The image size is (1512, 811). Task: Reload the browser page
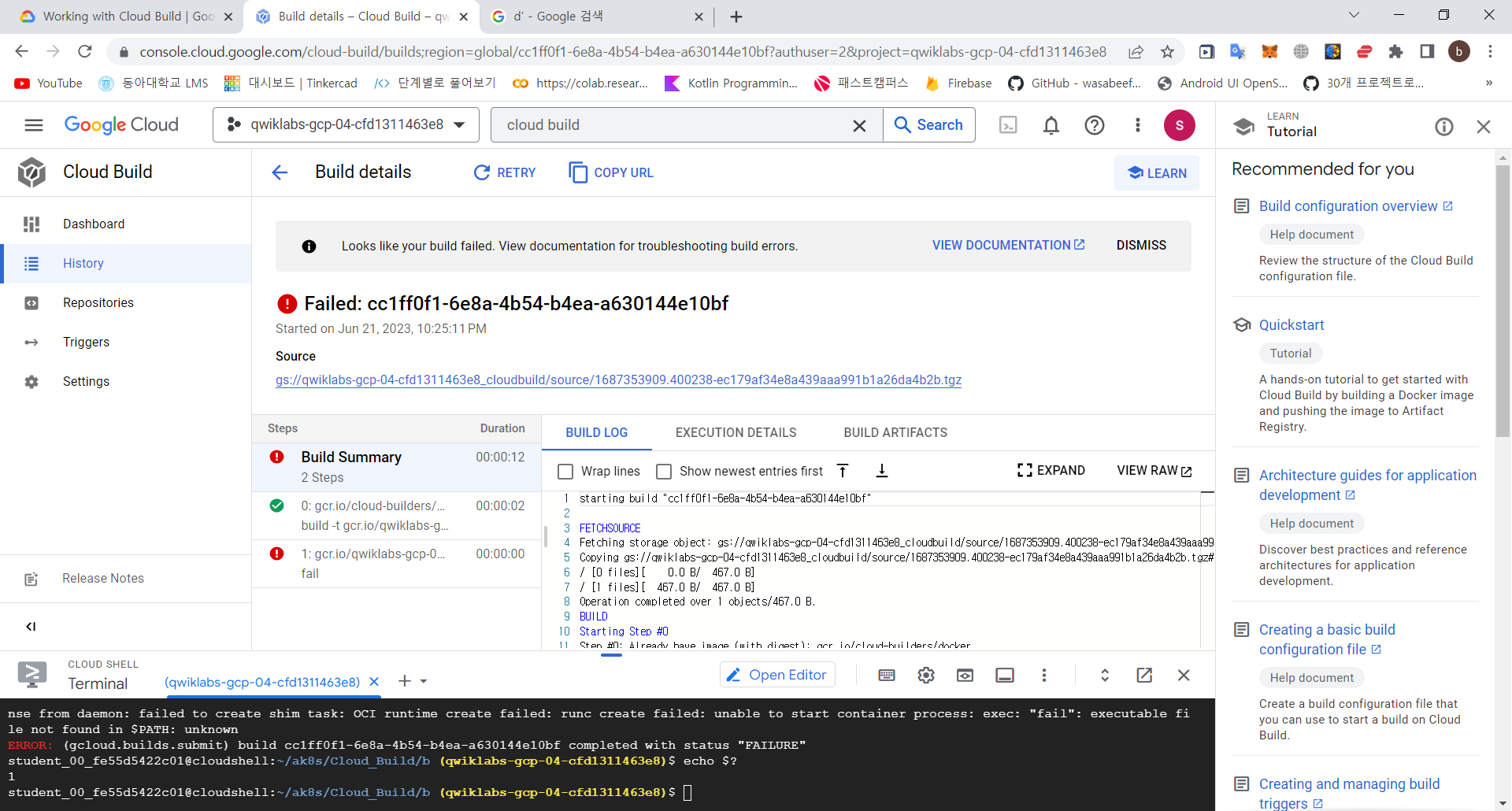point(85,52)
